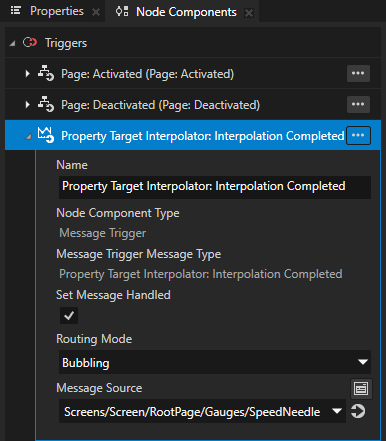Click the Message Trigger Message Type label
This screenshot has width=386, height=441.
(x=139, y=254)
